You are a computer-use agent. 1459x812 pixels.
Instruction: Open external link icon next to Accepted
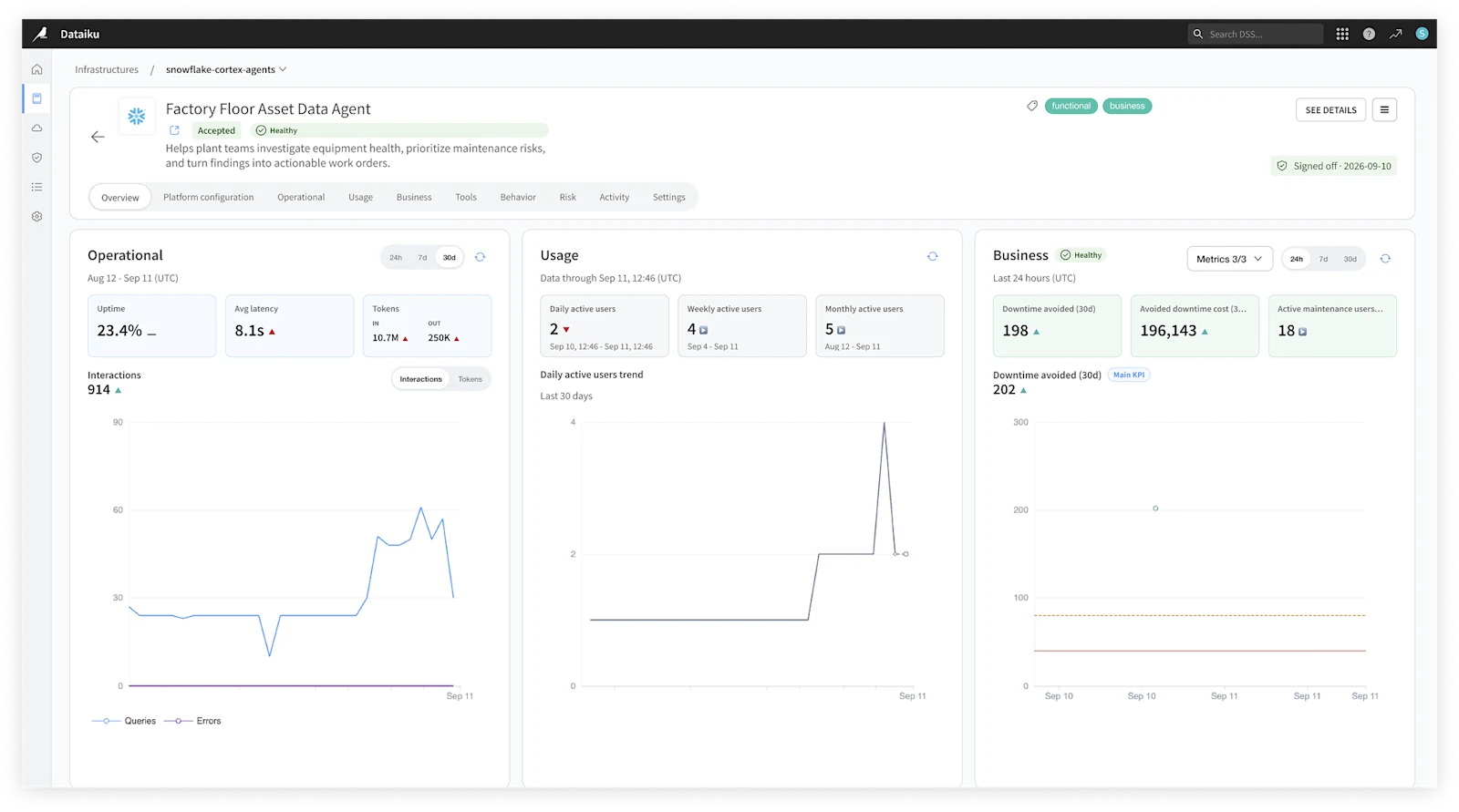coord(174,130)
